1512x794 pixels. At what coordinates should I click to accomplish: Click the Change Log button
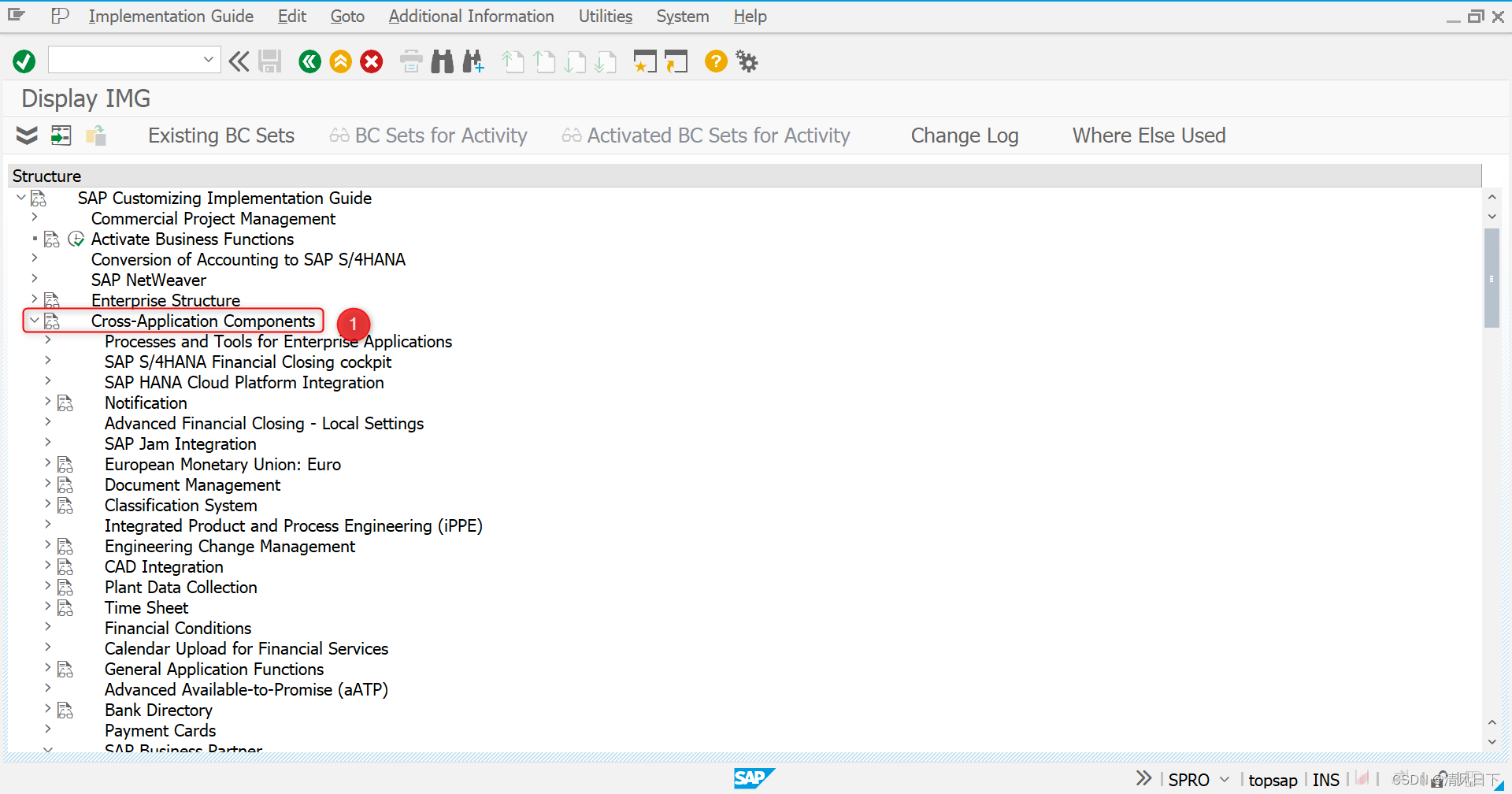click(x=965, y=135)
